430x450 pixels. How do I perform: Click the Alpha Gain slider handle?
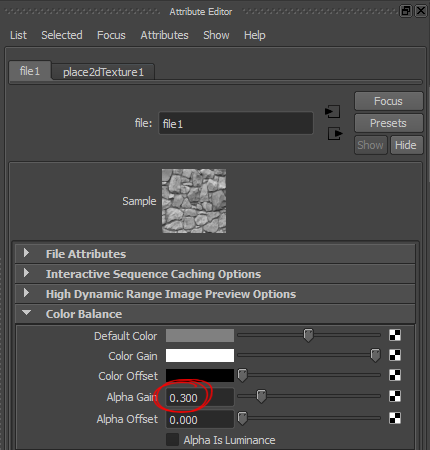tap(262, 396)
